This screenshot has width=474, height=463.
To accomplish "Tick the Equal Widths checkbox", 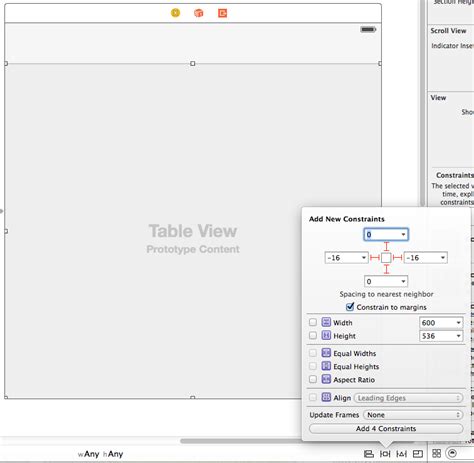I will 313,353.
